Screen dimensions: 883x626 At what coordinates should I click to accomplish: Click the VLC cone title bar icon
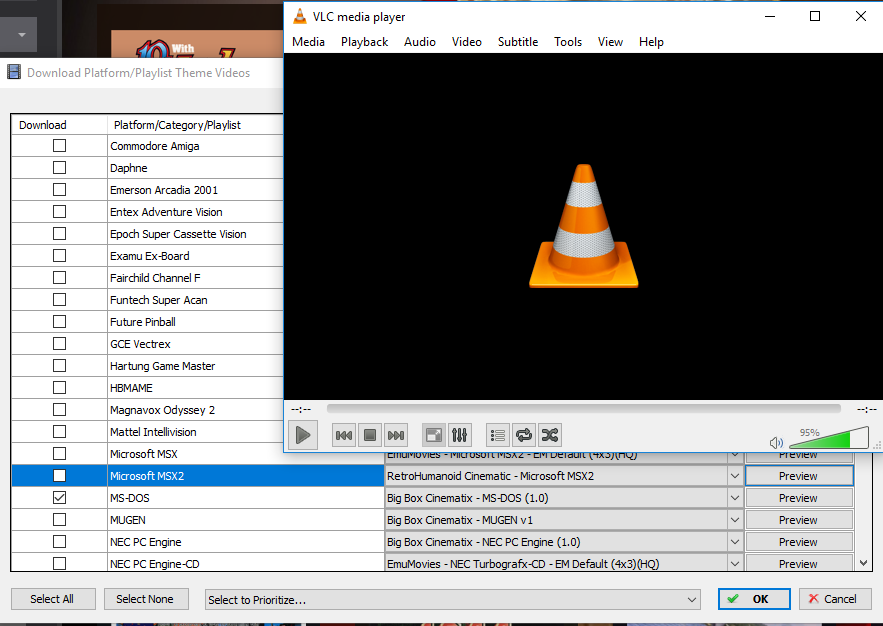(x=300, y=16)
